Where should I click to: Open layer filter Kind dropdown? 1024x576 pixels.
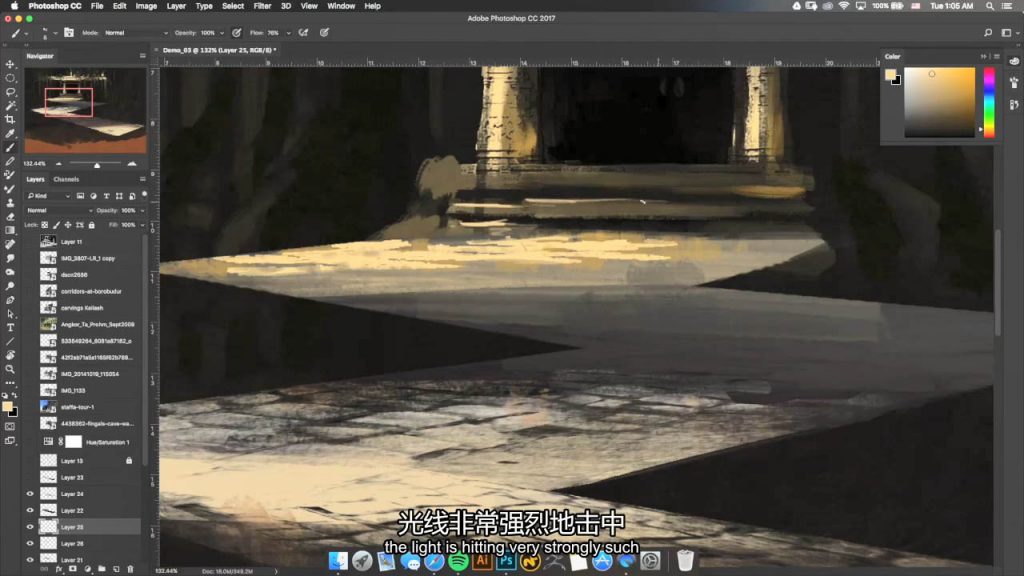(x=48, y=196)
